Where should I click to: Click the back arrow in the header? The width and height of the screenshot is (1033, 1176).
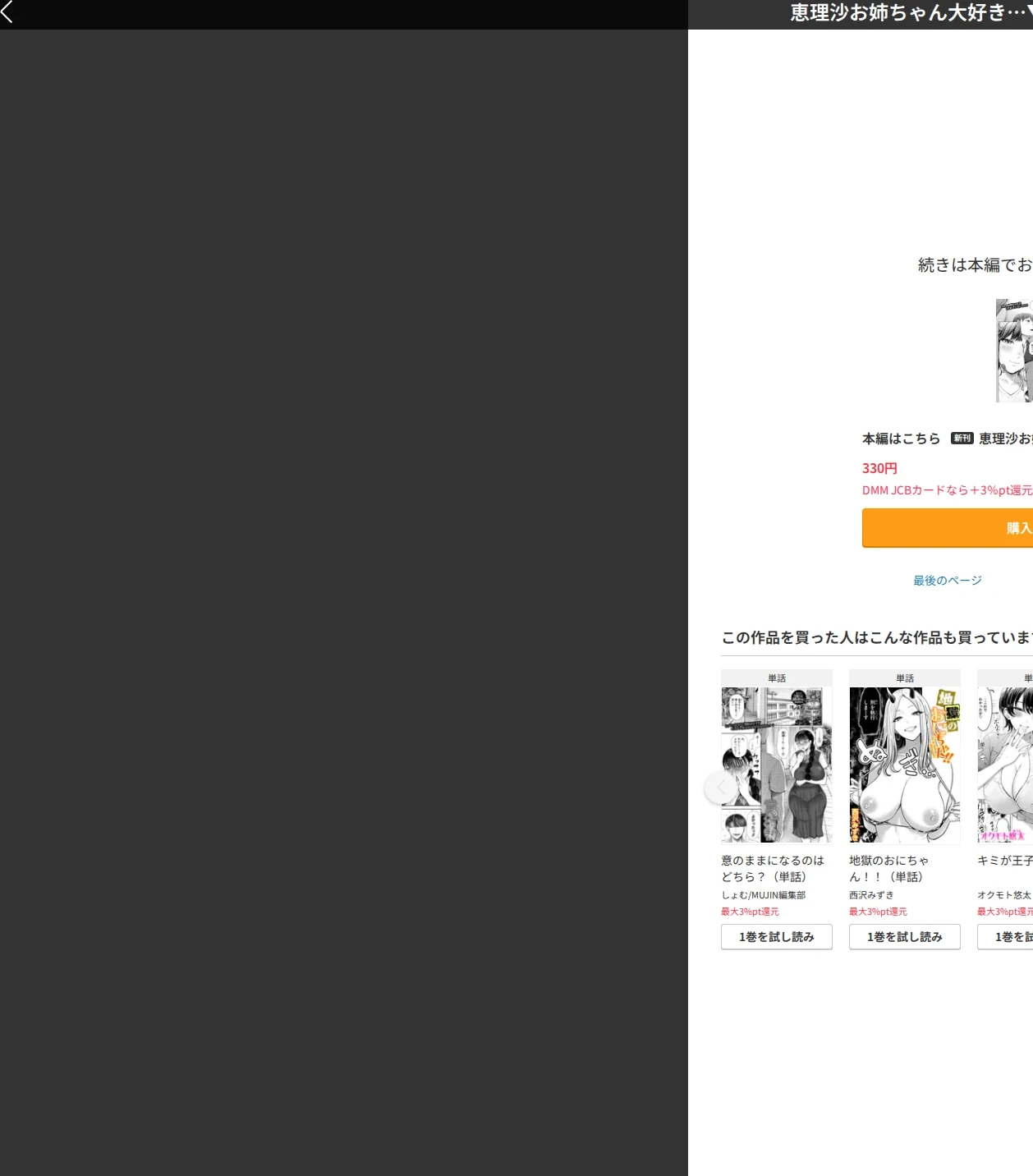pyautogui.click(x=7, y=11)
